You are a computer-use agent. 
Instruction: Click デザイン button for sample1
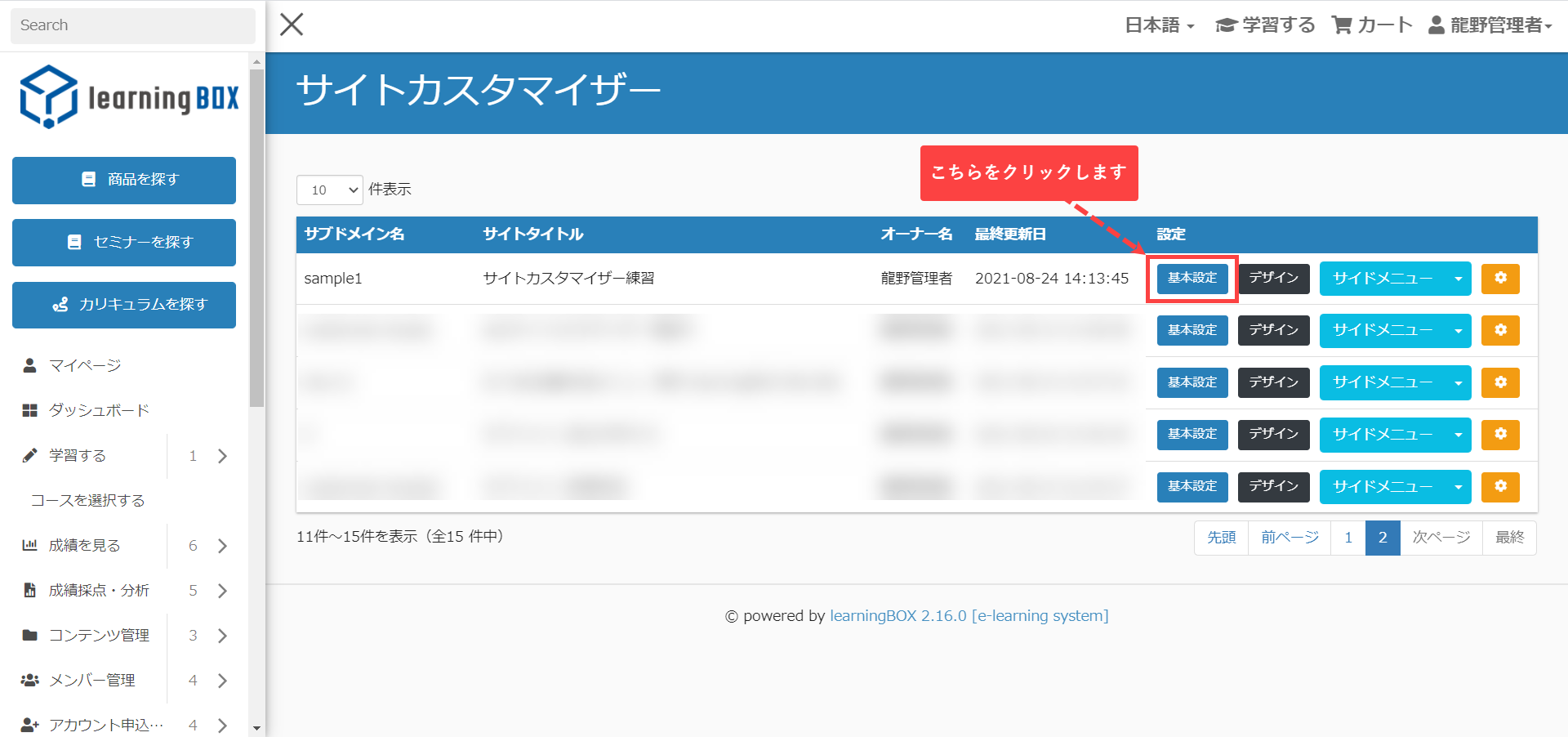tap(1273, 279)
